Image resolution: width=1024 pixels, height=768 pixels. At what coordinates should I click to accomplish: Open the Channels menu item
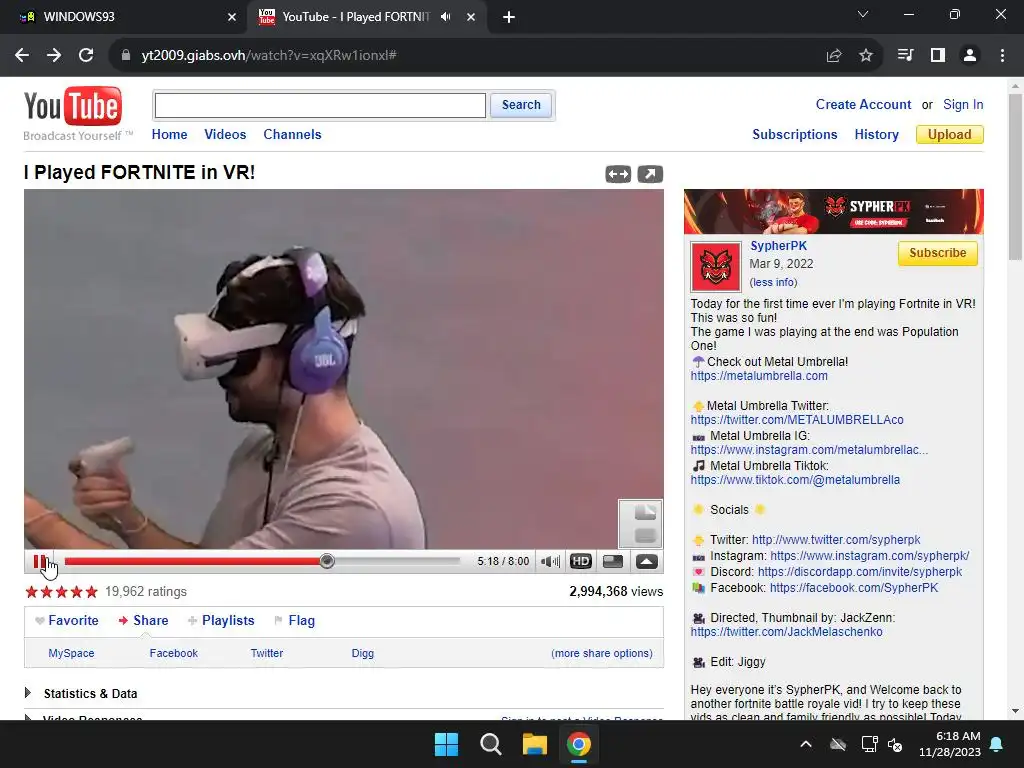pos(293,135)
